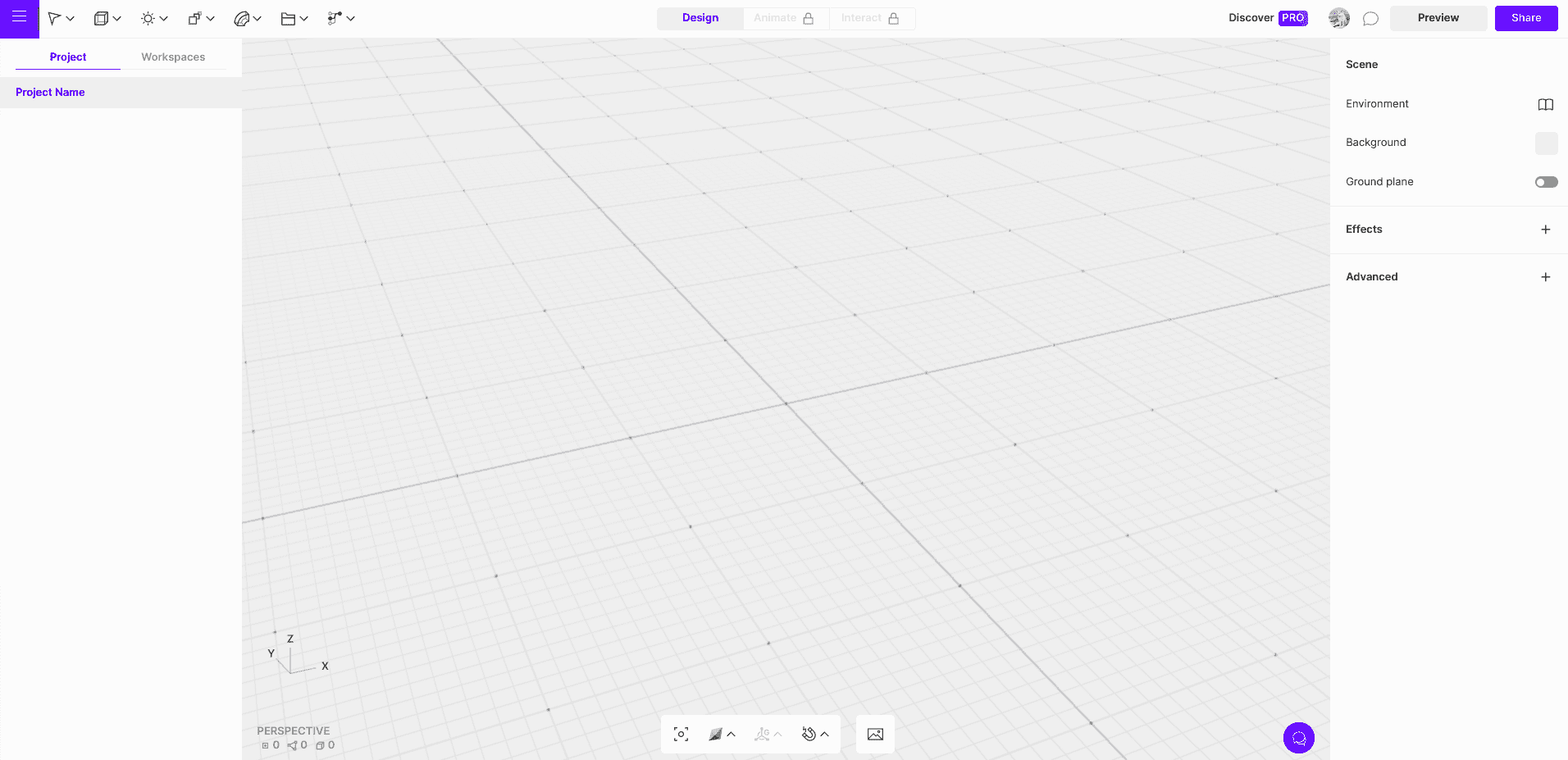
Task: Click the object count stat icon
Action: pos(320,746)
